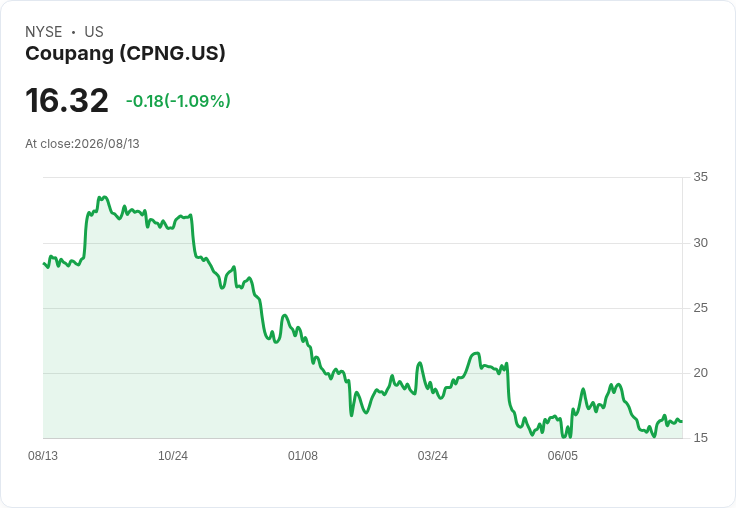
Task: Click the At close:2026/08/13 timestamp
Action: tap(82, 144)
